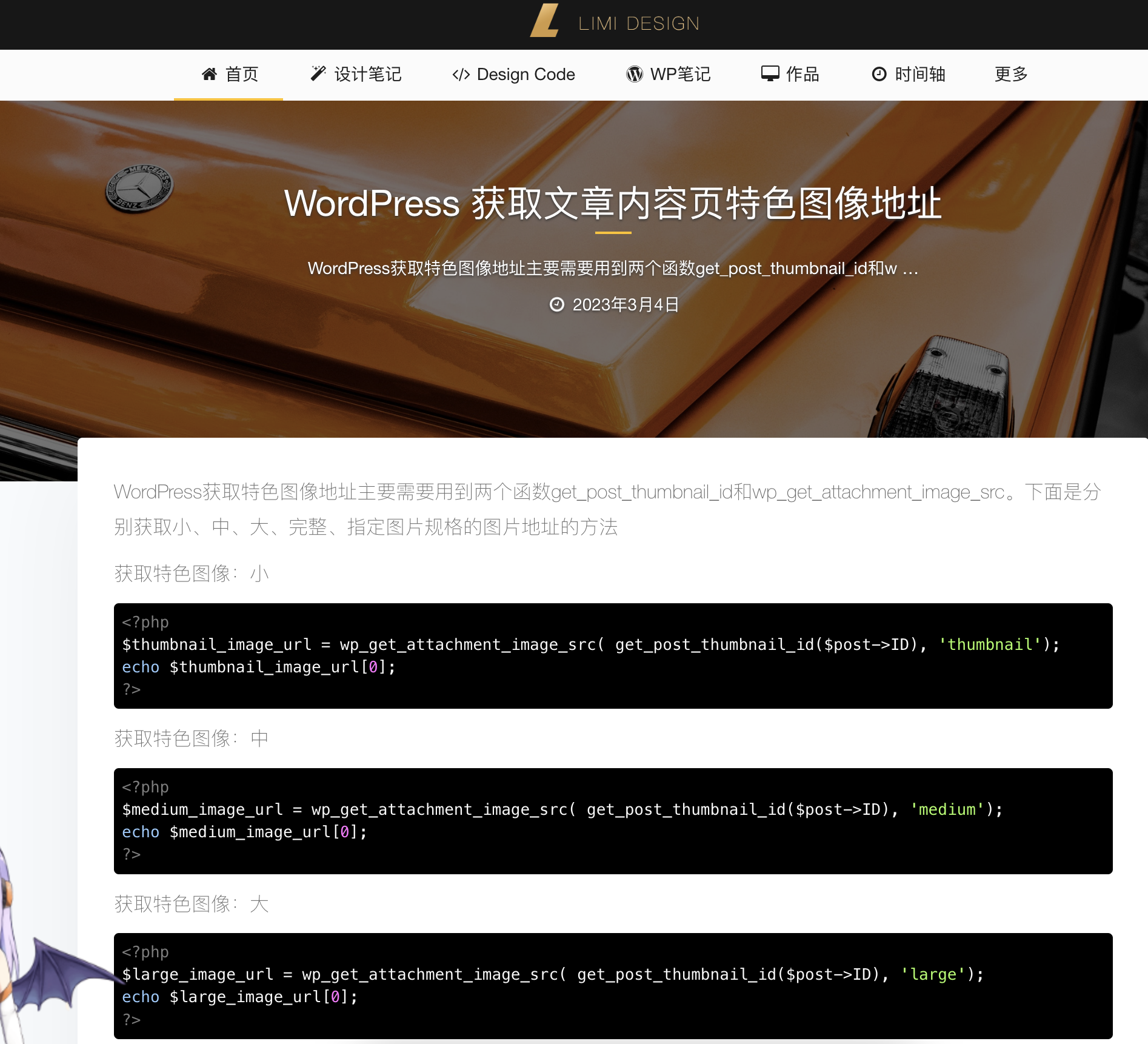This screenshot has width=1148, height=1044.
Task: Click the date 2023年3月4日
Action: point(626,304)
